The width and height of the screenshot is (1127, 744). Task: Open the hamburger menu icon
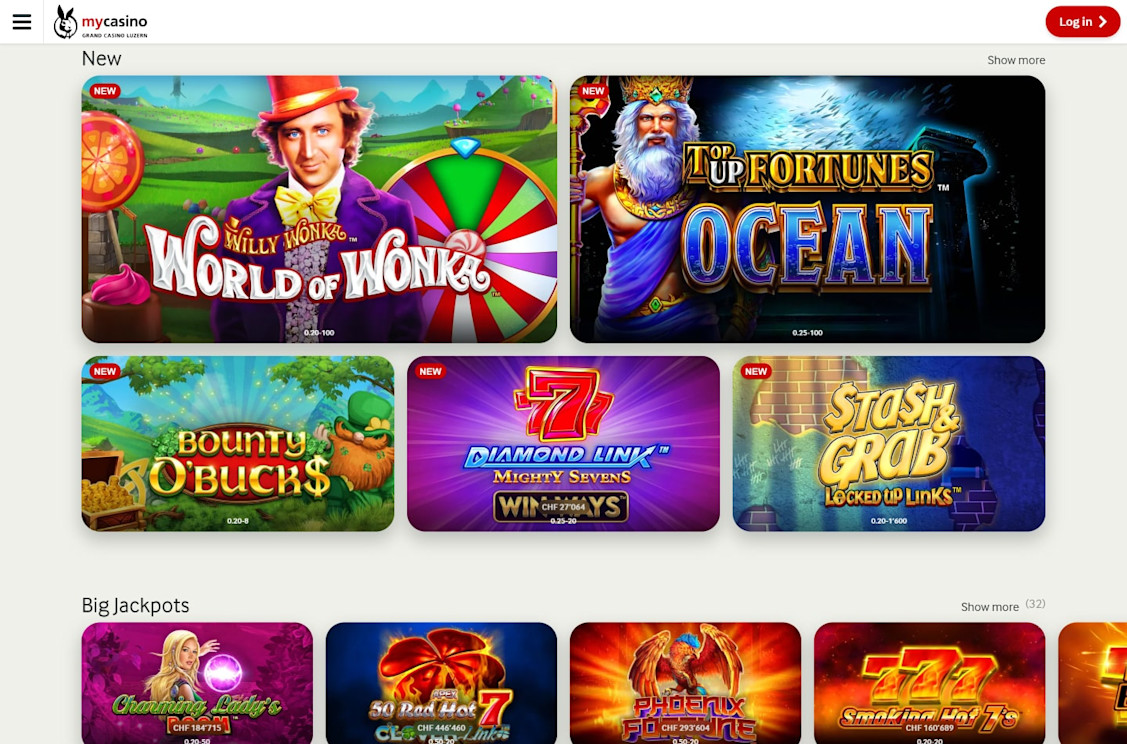pos(22,22)
